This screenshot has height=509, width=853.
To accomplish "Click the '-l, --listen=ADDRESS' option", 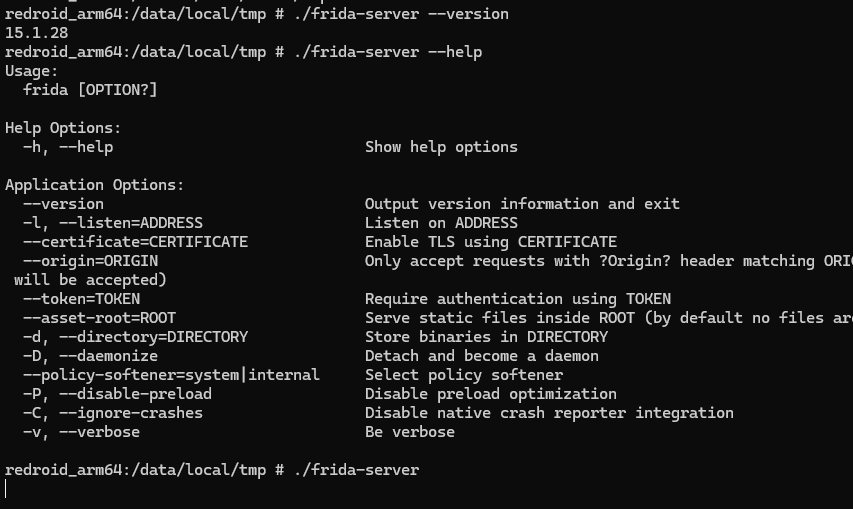I will [x=113, y=223].
